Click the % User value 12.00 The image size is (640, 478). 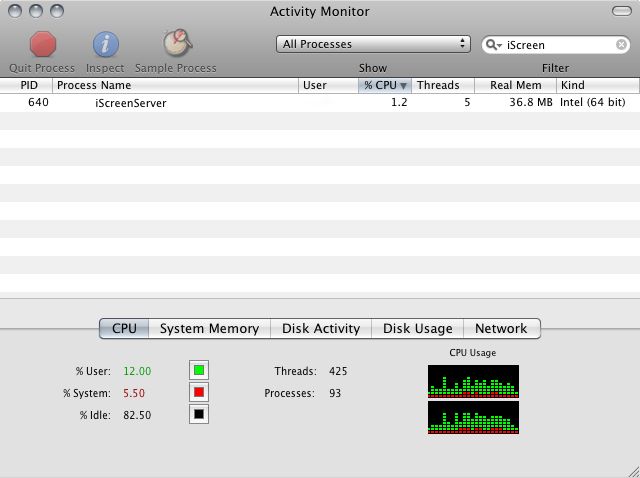tap(137, 371)
